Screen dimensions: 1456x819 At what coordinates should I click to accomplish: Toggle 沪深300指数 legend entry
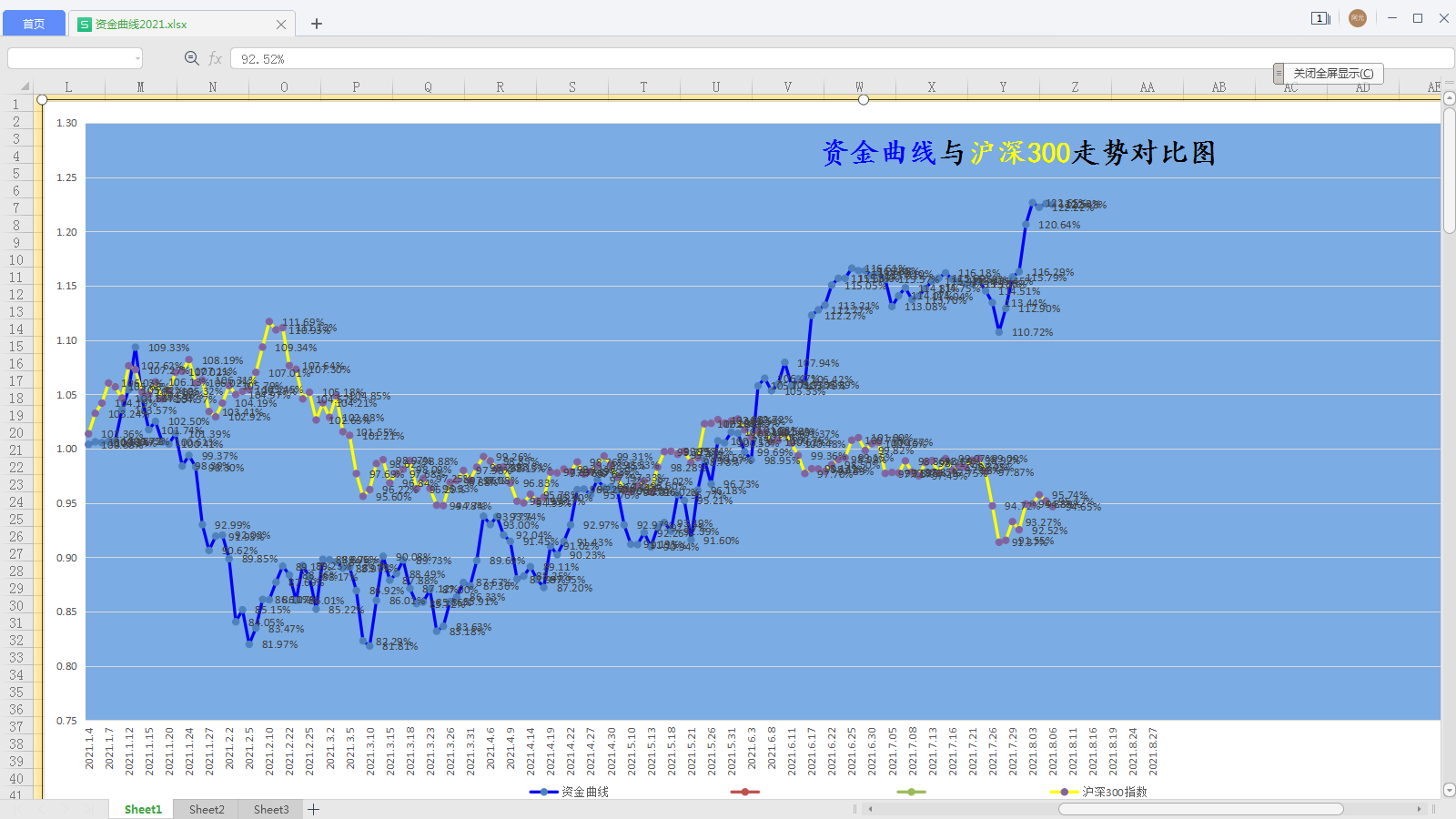tap(1099, 792)
